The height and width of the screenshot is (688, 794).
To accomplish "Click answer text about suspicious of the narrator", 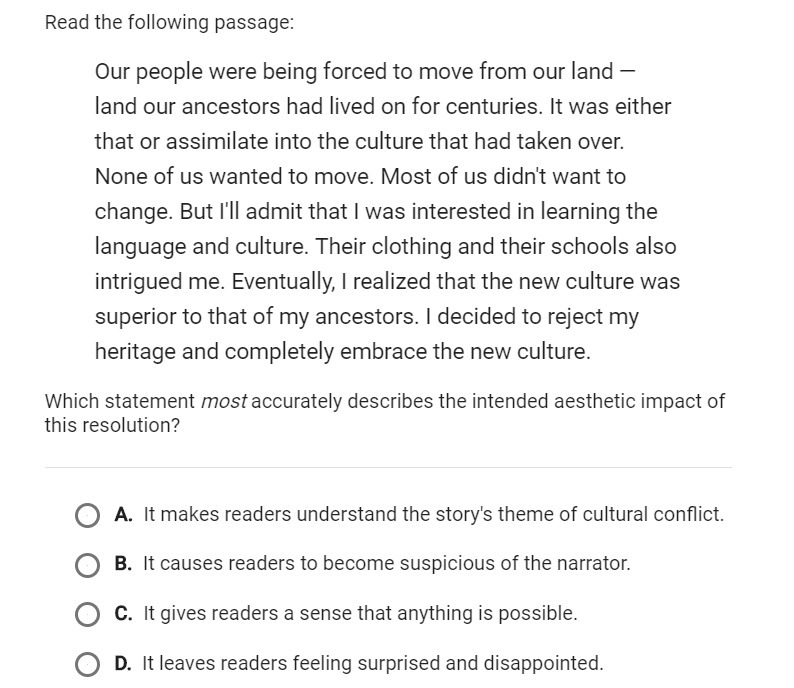I will [387, 564].
